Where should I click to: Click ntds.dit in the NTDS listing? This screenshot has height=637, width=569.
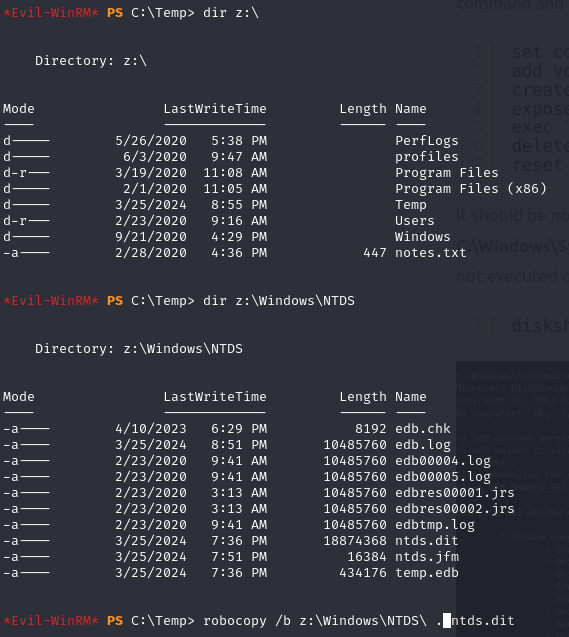(426, 541)
